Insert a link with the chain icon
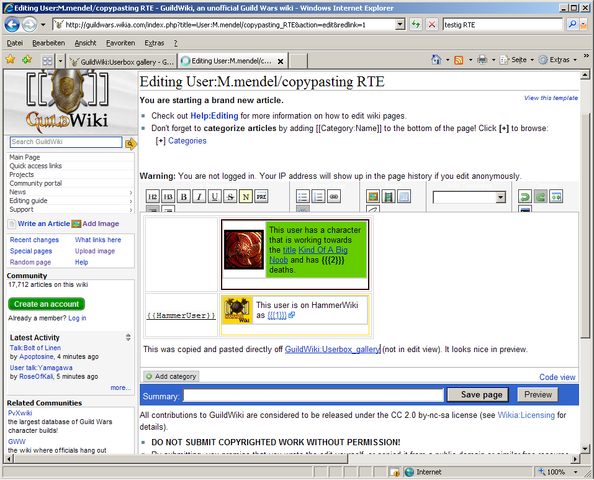 point(334,197)
